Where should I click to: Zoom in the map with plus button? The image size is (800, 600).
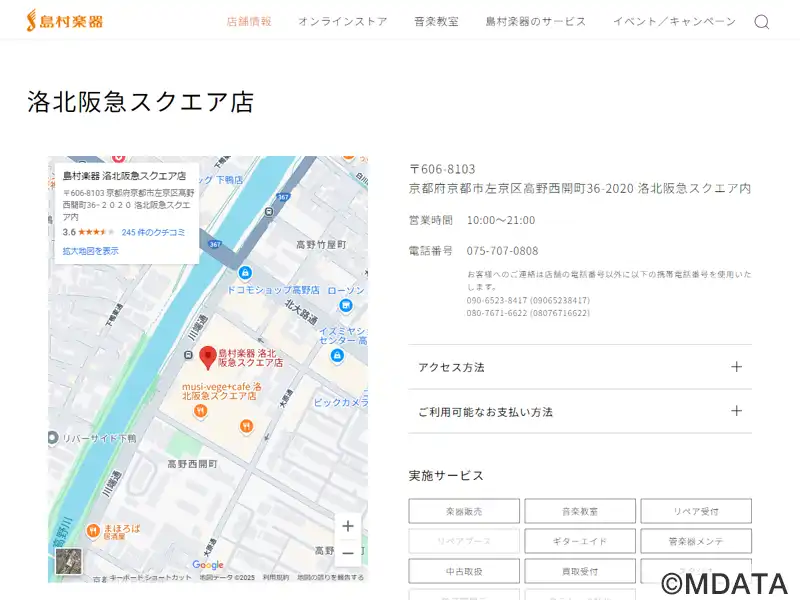(x=348, y=526)
